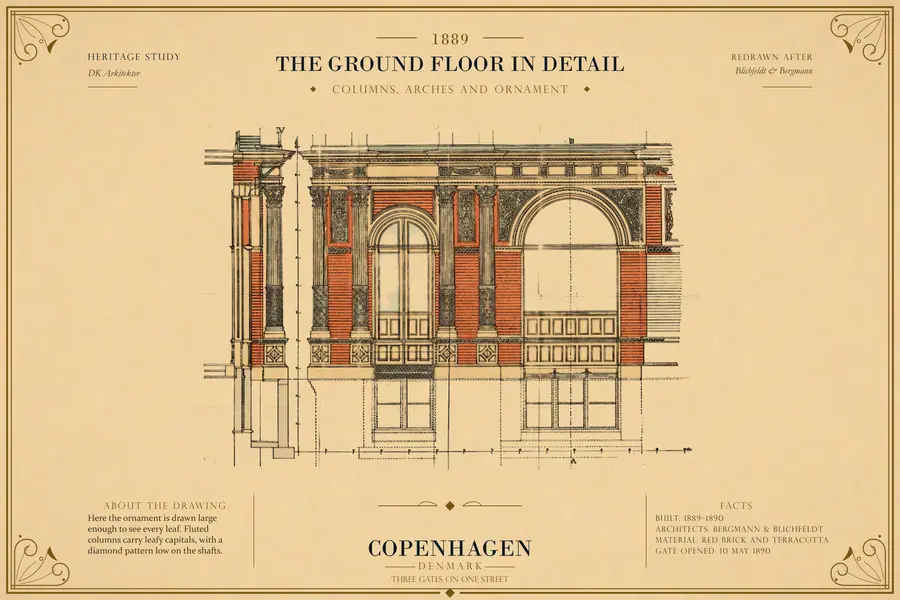Screen dimensions: 900x600
Task: Click the "HERITAGE STUDY" label
Action: 134,57
